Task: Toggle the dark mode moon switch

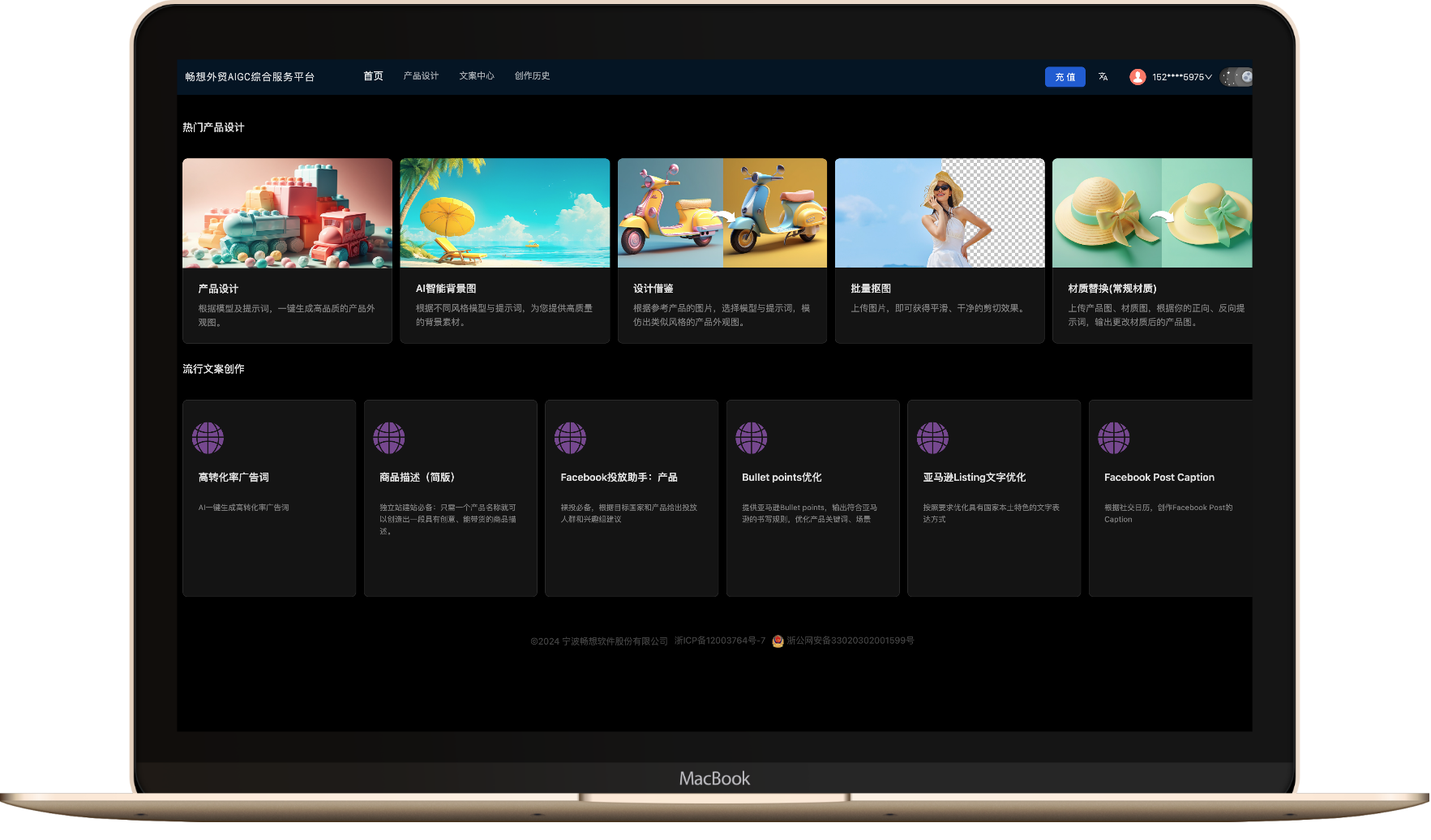Action: pyautogui.click(x=1236, y=77)
